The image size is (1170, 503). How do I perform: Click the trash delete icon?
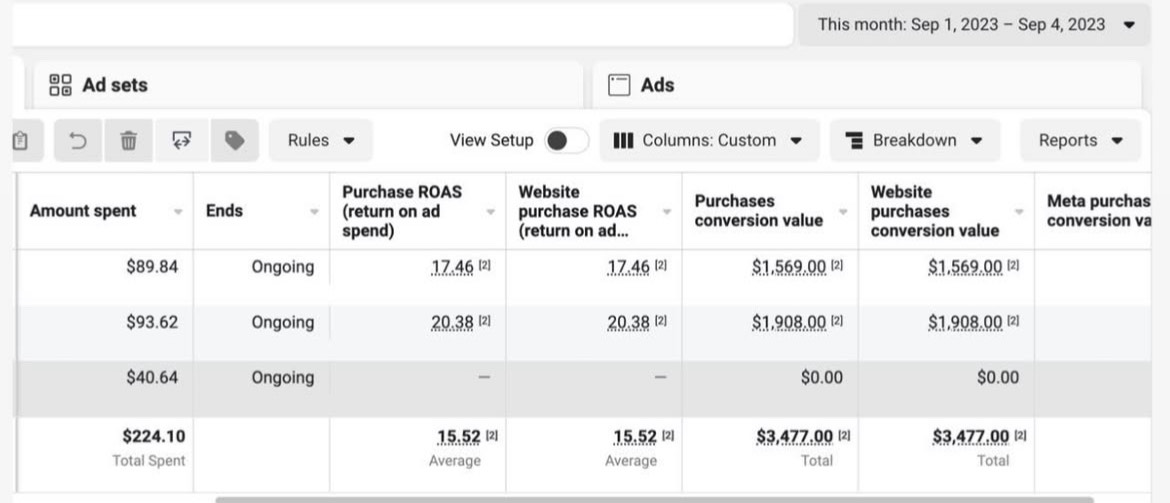(129, 141)
